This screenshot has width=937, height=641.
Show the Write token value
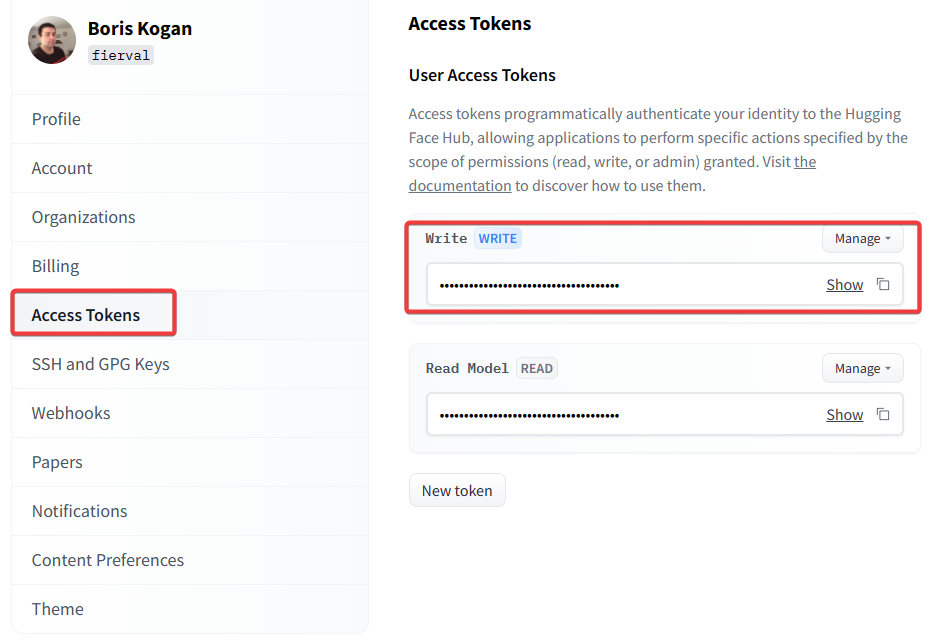(844, 285)
